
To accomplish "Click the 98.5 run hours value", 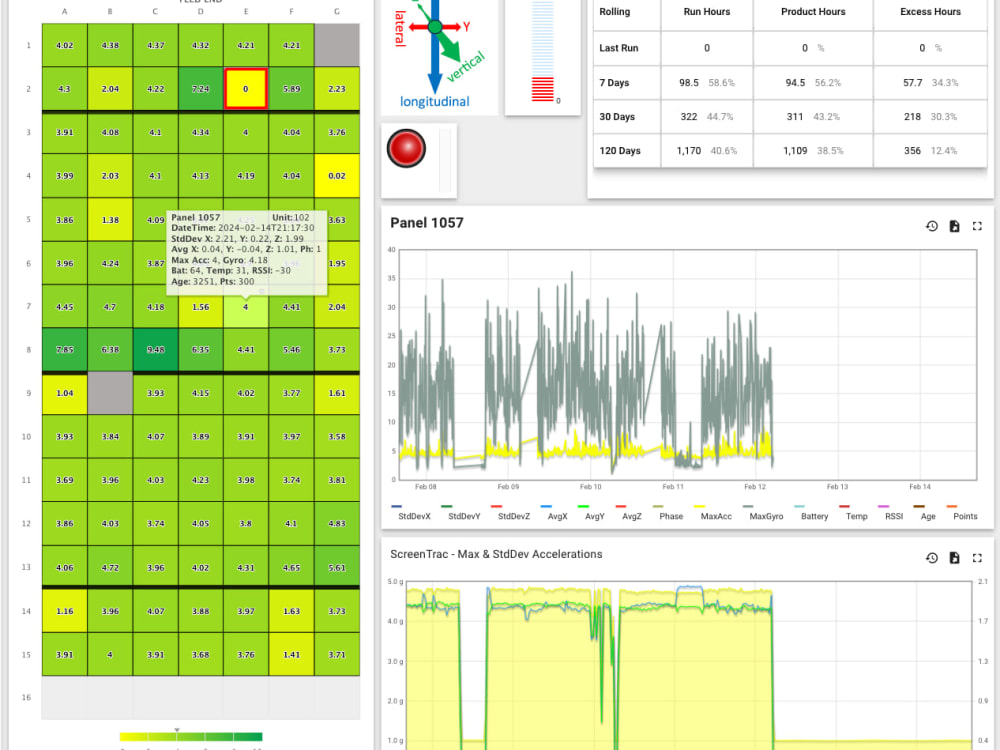I will (x=689, y=82).
